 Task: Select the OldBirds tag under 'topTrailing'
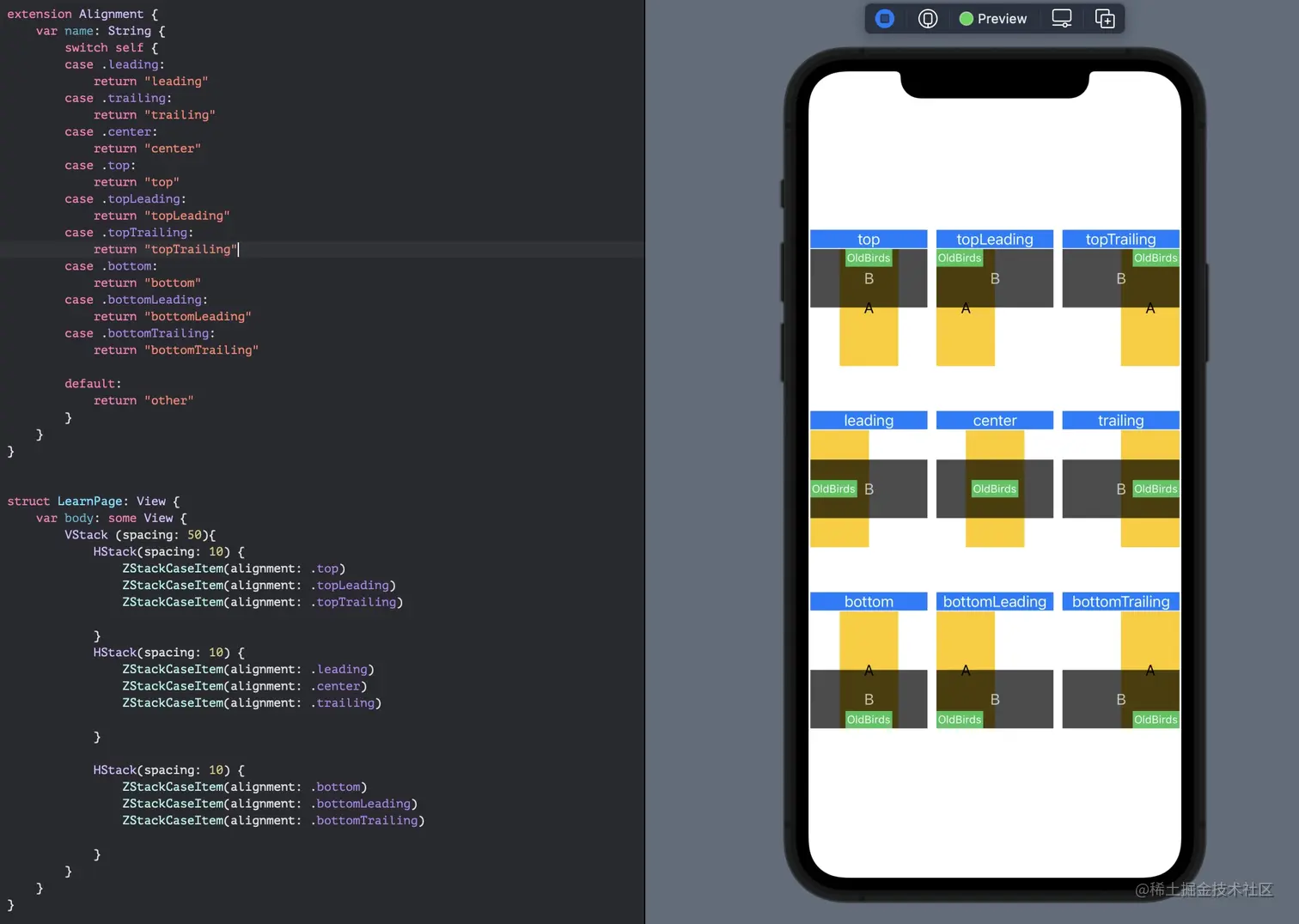[1156, 258]
